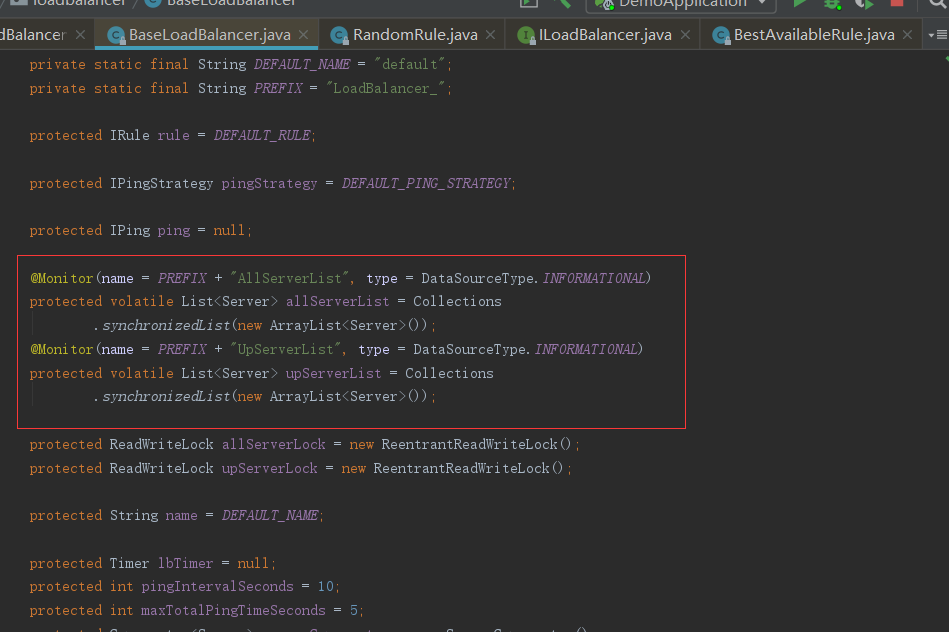Stop the running application
This screenshot has width=949, height=632.
(897, 3)
